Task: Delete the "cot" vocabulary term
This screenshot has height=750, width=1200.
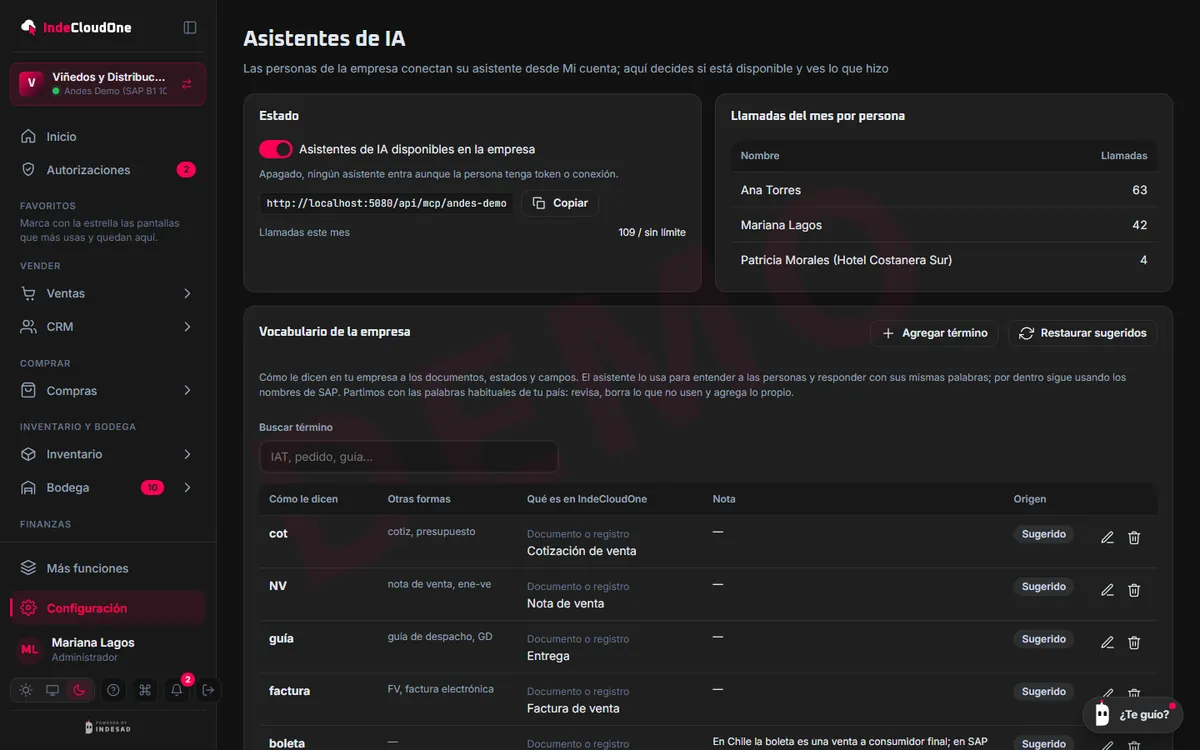Action: 1134,538
